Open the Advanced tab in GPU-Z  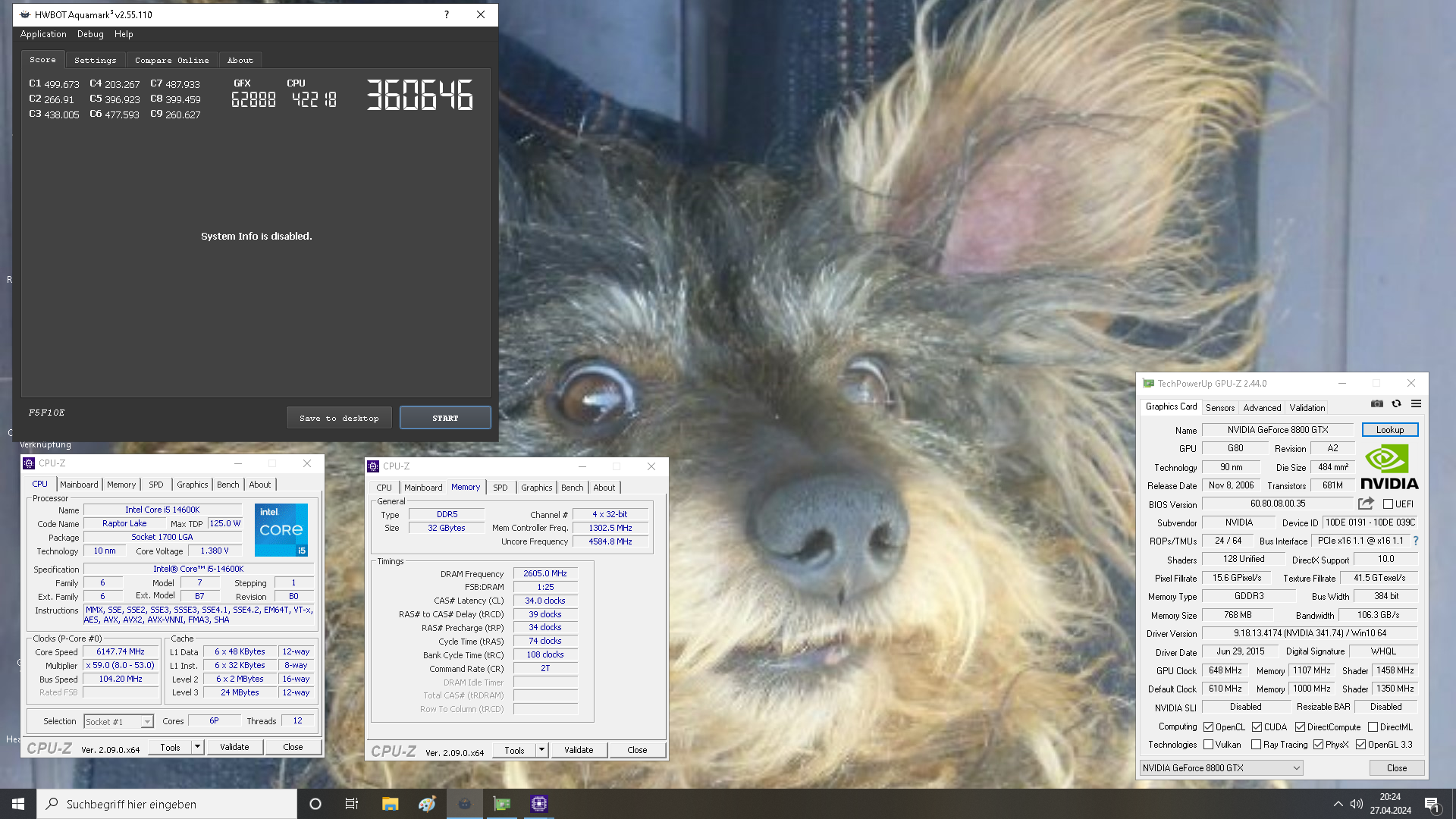(1262, 407)
